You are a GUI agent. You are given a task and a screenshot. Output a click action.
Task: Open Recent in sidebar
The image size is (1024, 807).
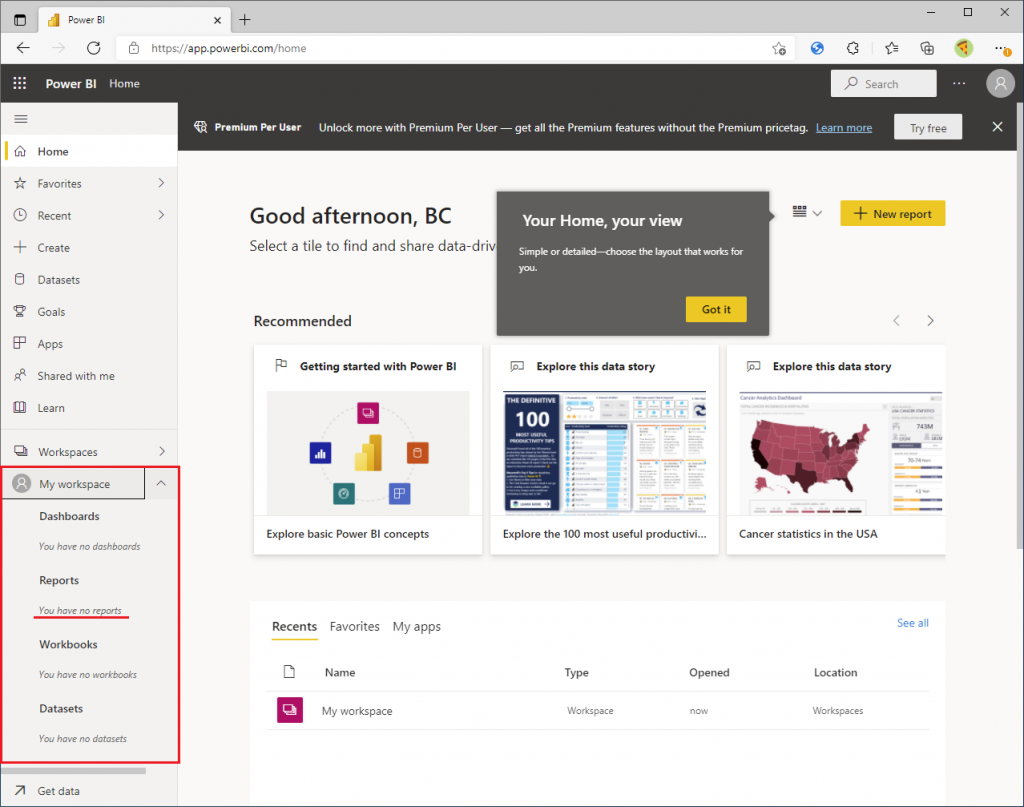(x=54, y=215)
